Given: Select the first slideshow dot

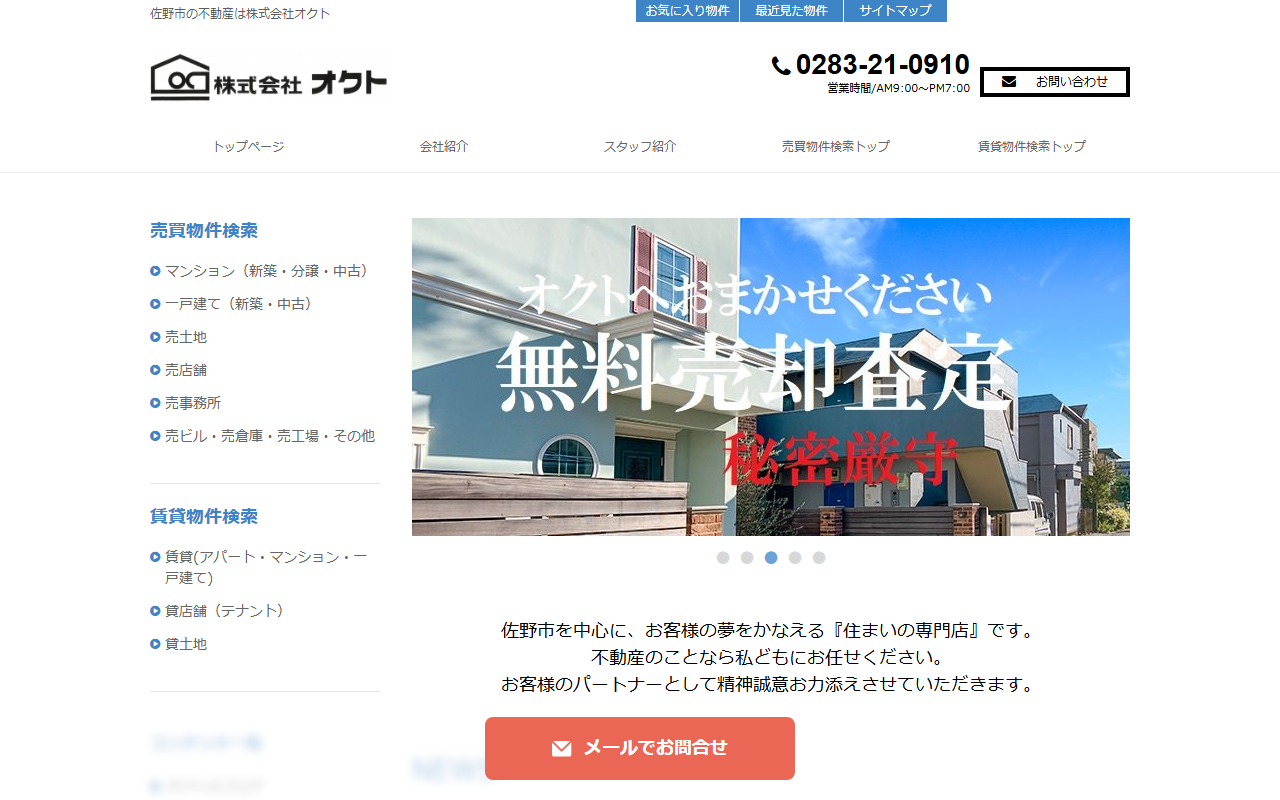Looking at the screenshot, I should [723, 558].
